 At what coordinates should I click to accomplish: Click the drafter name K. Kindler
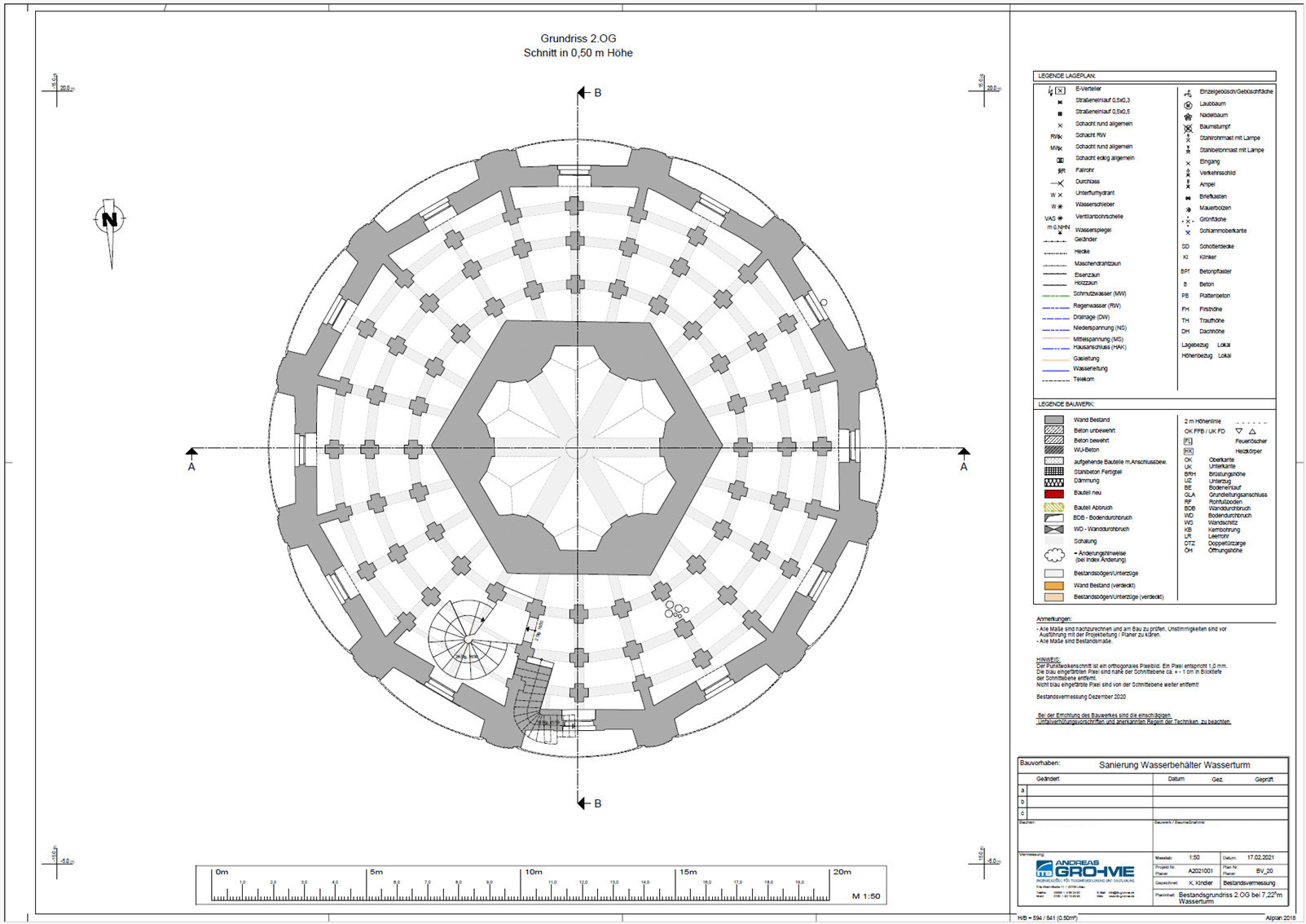(1201, 883)
